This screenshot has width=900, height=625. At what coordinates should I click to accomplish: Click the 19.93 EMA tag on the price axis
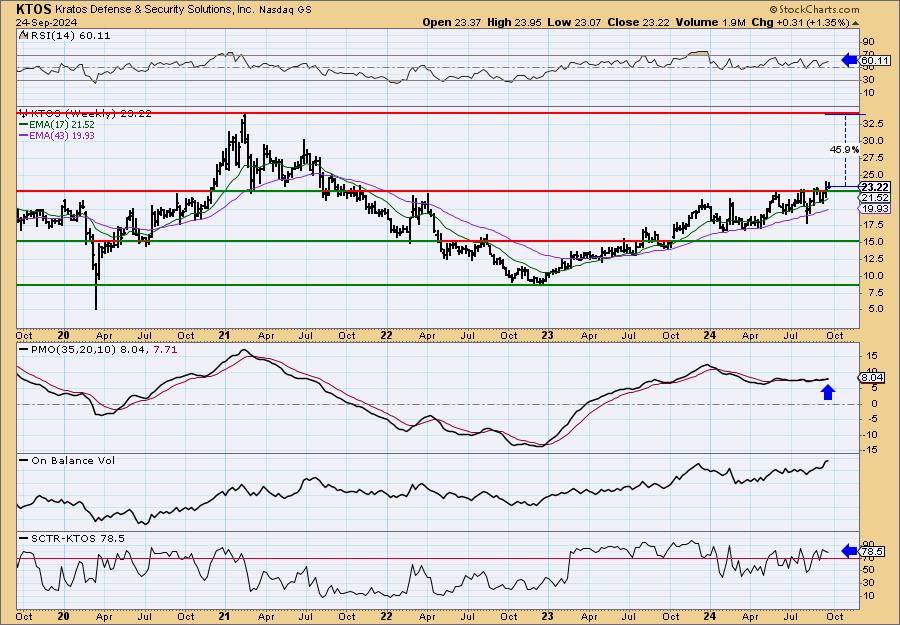[875, 209]
